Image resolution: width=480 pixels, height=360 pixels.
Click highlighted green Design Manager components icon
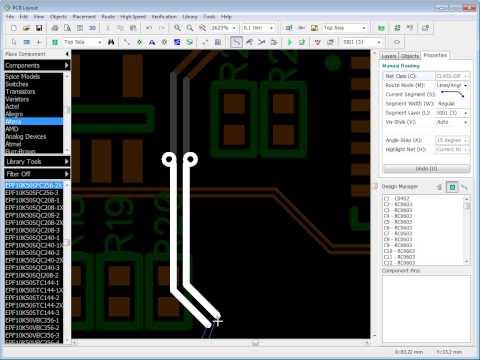pyautogui.click(x=452, y=187)
